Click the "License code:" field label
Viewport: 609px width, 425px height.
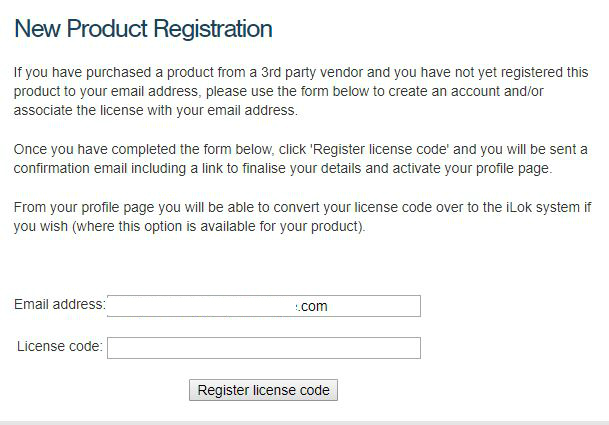pyautogui.click(x=60, y=346)
